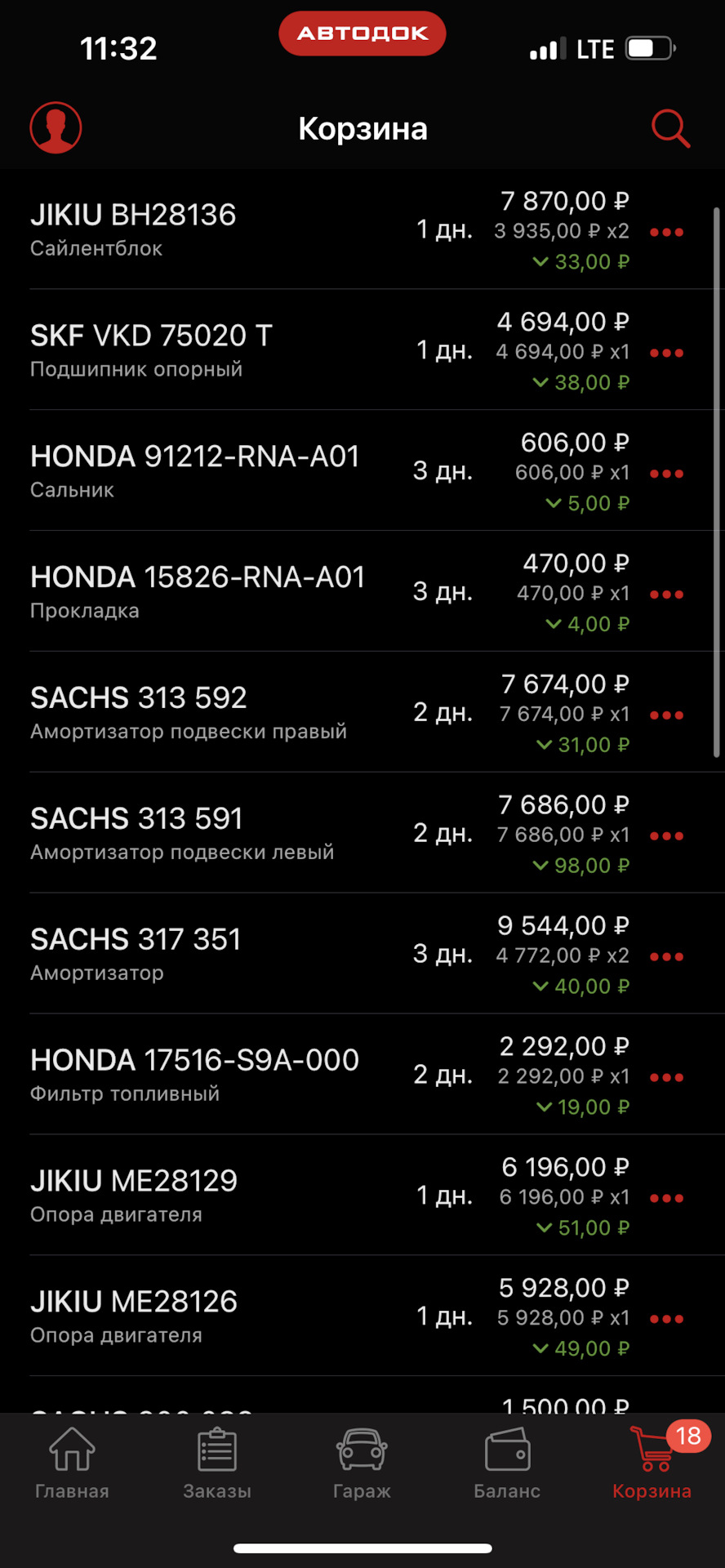This screenshot has width=725, height=1568.
Task: Open three-dot menu for SKF VKD 75020 T
Action: pos(666,353)
